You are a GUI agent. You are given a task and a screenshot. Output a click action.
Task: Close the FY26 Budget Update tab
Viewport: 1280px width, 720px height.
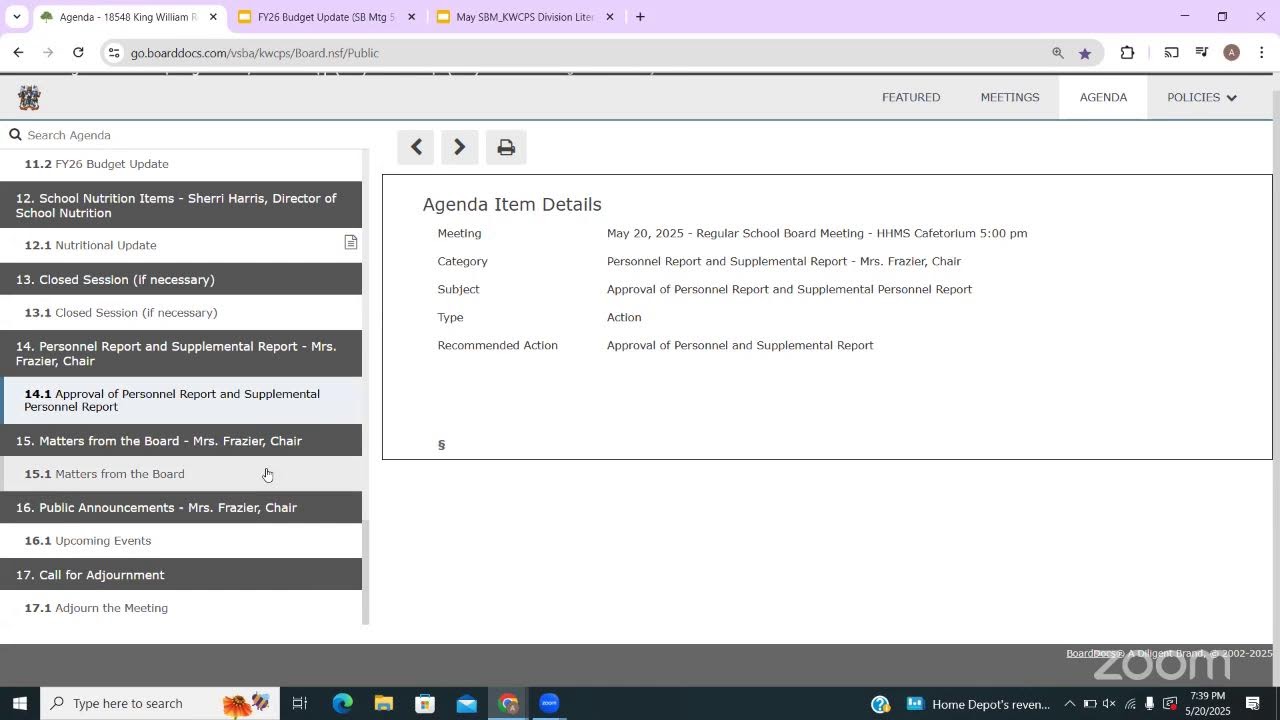click(x=411, y=17)
